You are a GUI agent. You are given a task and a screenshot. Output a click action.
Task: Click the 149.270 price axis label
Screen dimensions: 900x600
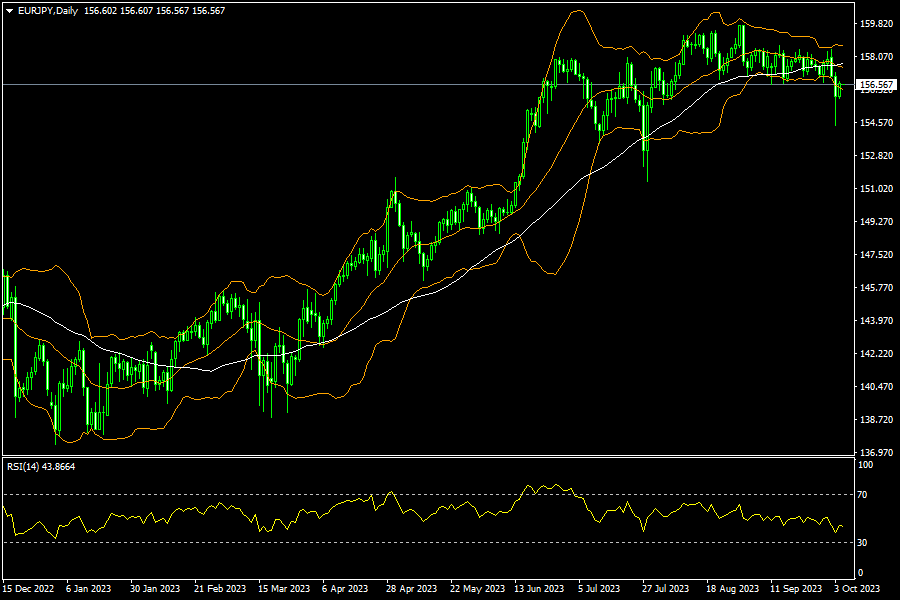point(876,222)
